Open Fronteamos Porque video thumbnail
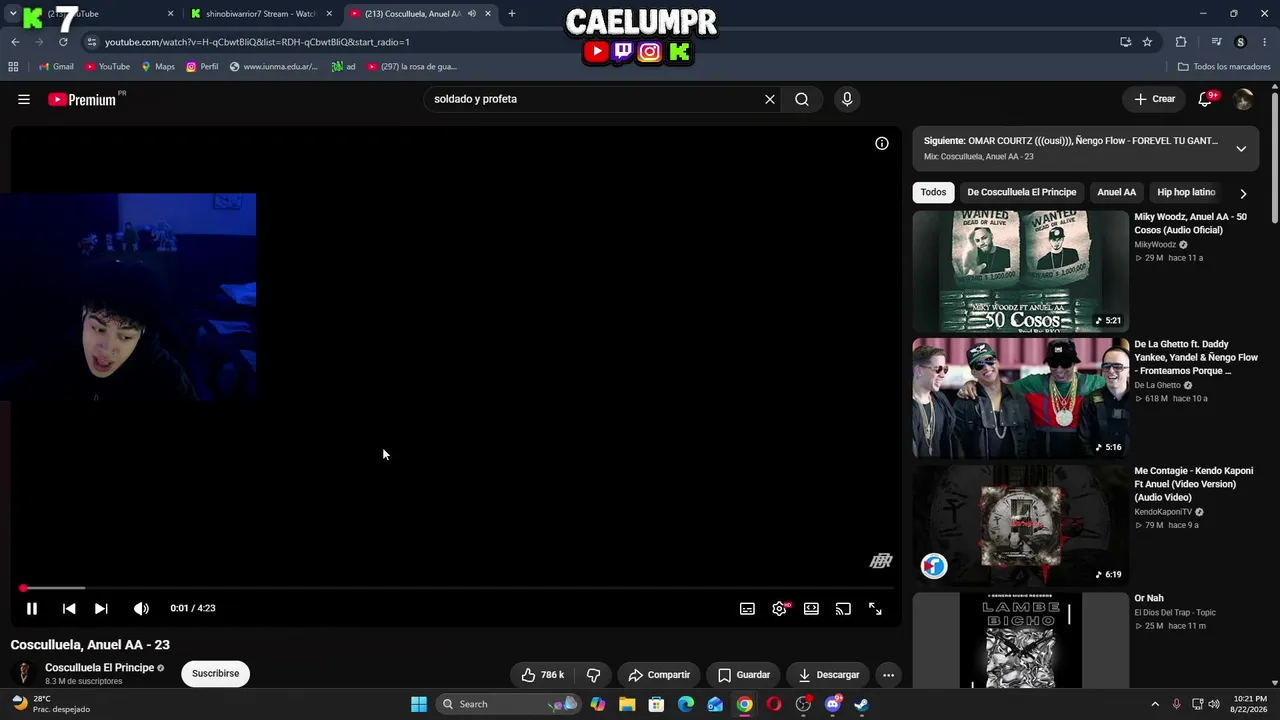The height and width of the screenshot is (720, 1280). [1020, 398]
